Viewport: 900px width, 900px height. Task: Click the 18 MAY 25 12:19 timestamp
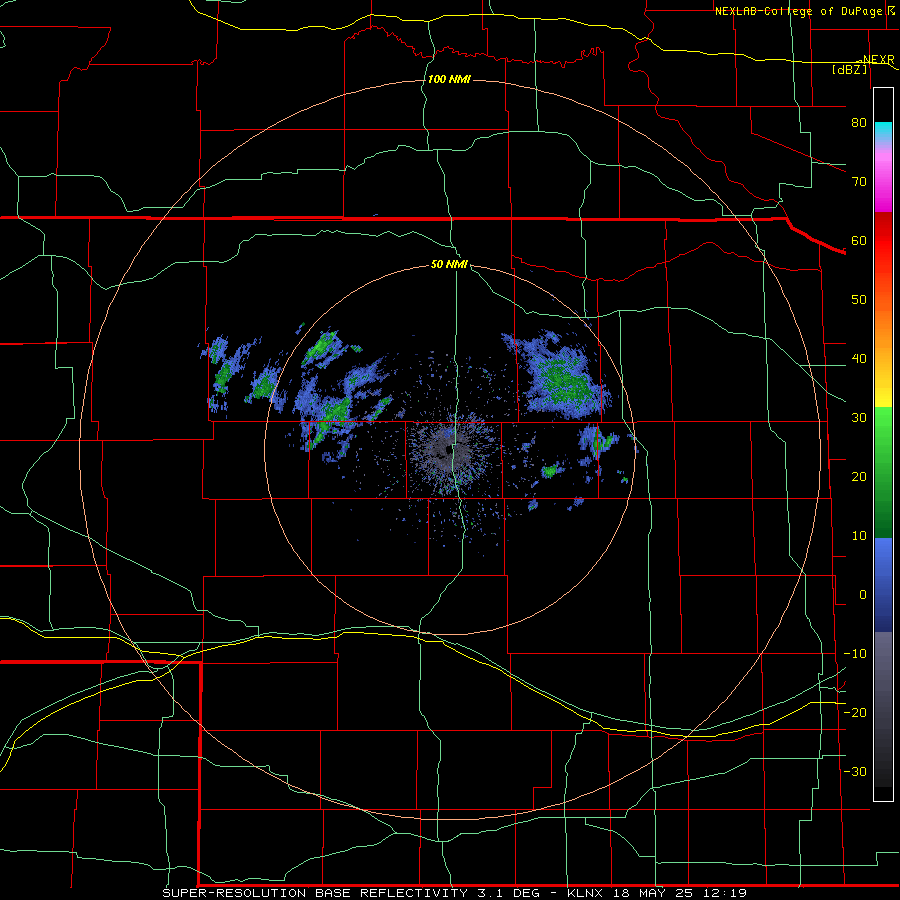pos(680,893)
